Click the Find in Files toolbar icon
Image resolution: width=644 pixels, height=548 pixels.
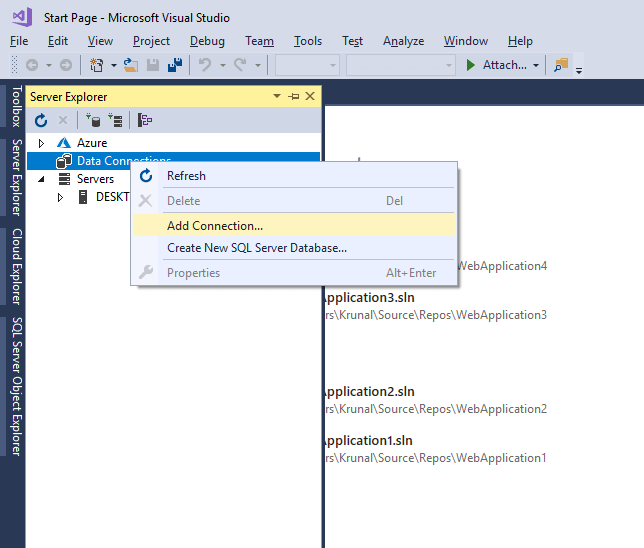(x=561, y=65)
